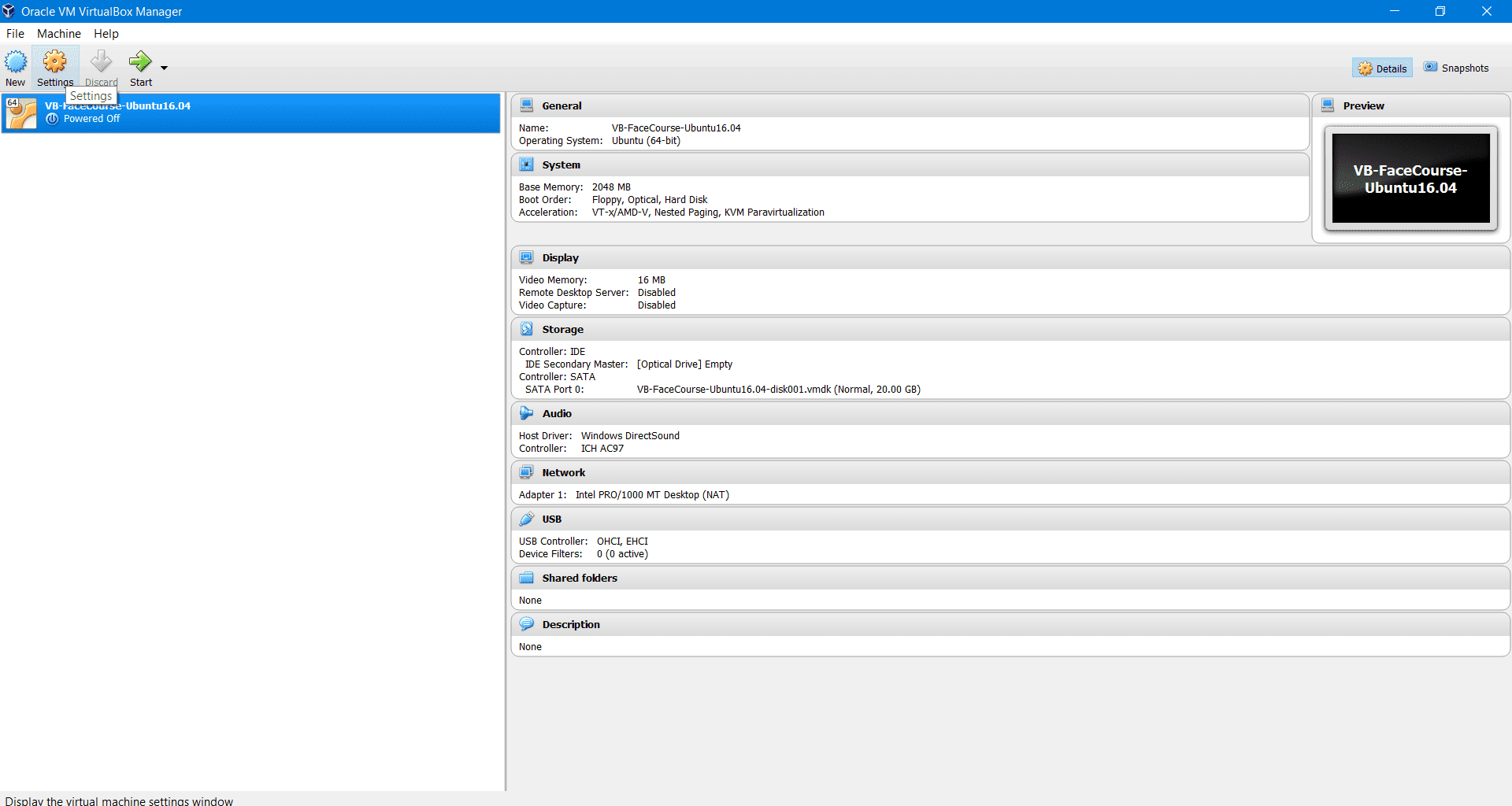
Task: Click the 'Ubuntu (64-bit)' operating system value
Action: coord(646,141)
